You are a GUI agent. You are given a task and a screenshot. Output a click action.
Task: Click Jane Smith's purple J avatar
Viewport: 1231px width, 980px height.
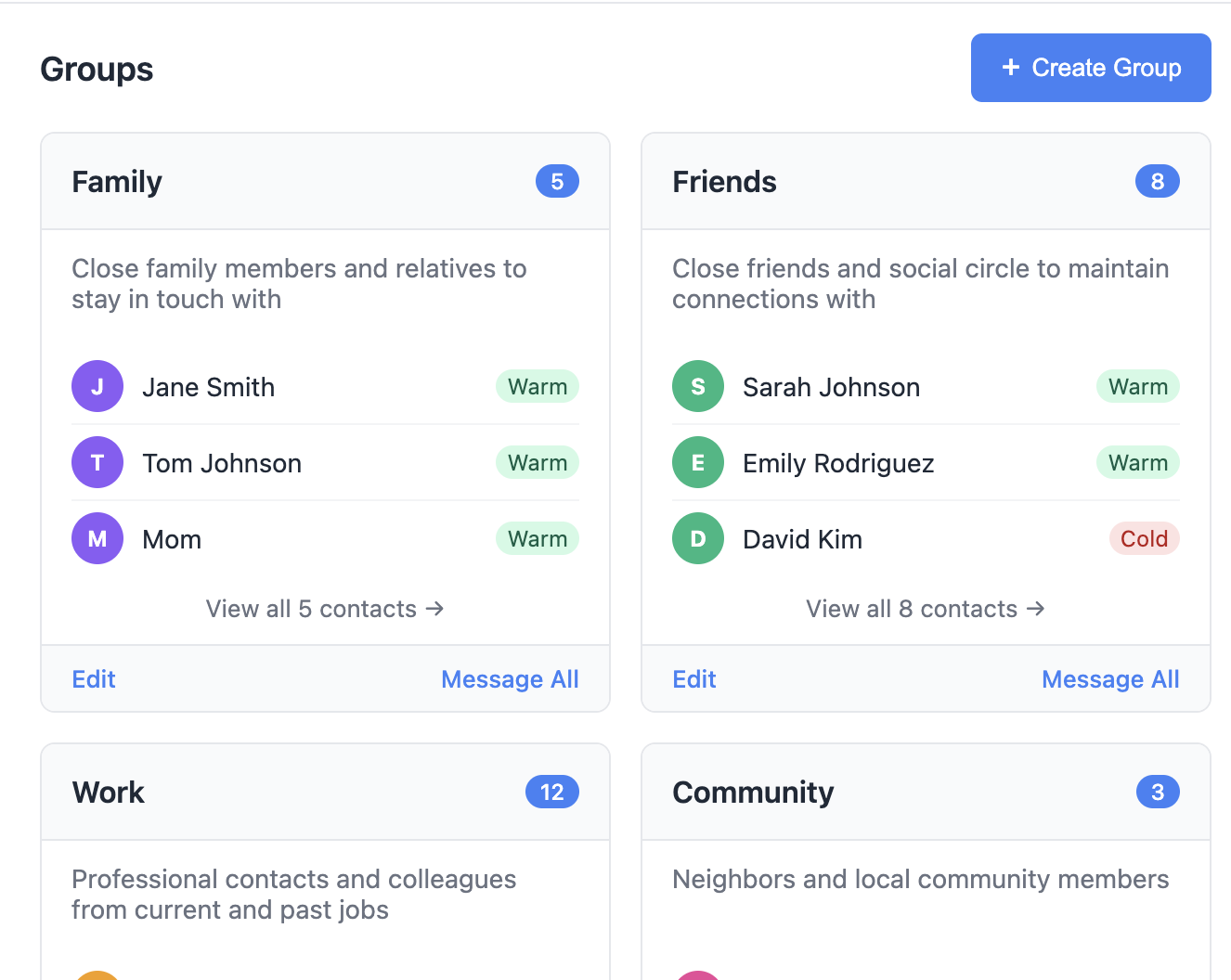tap(97, 386)
